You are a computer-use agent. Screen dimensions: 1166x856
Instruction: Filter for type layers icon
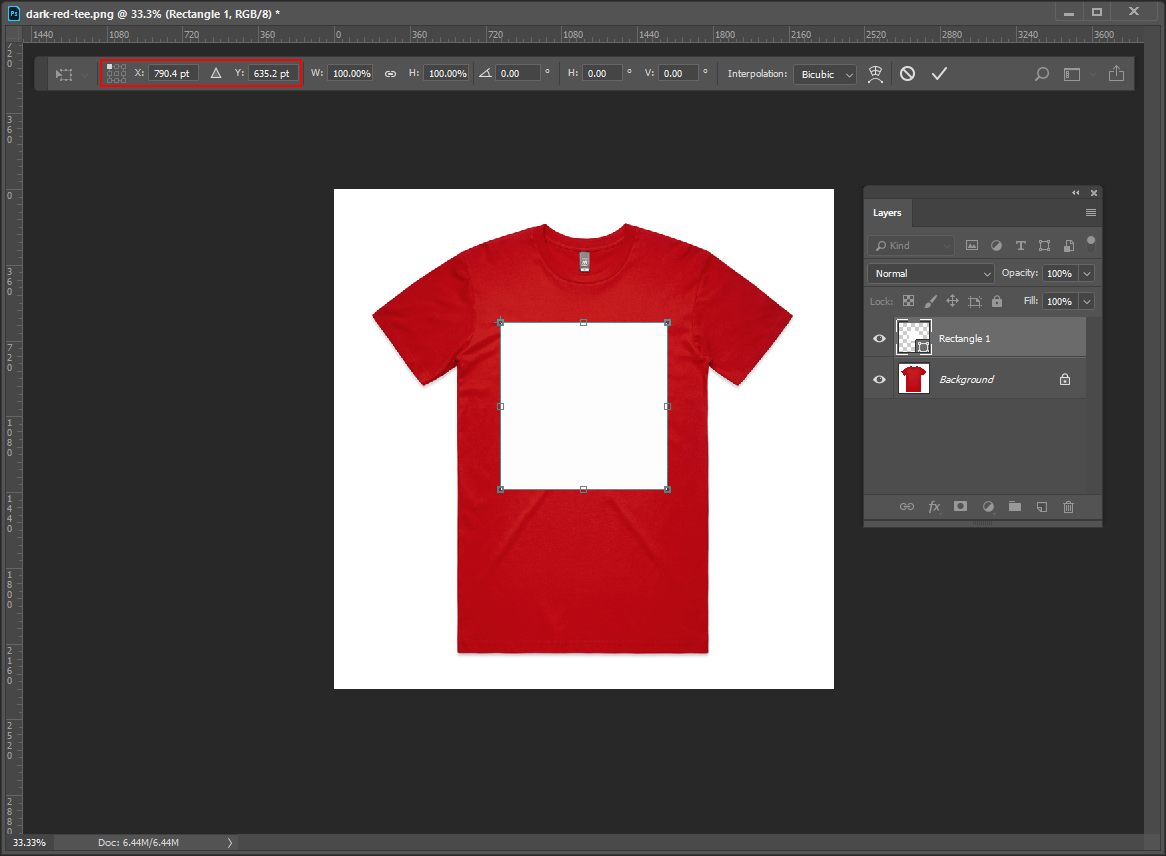pyautogui.click(x=1020, y=245)
